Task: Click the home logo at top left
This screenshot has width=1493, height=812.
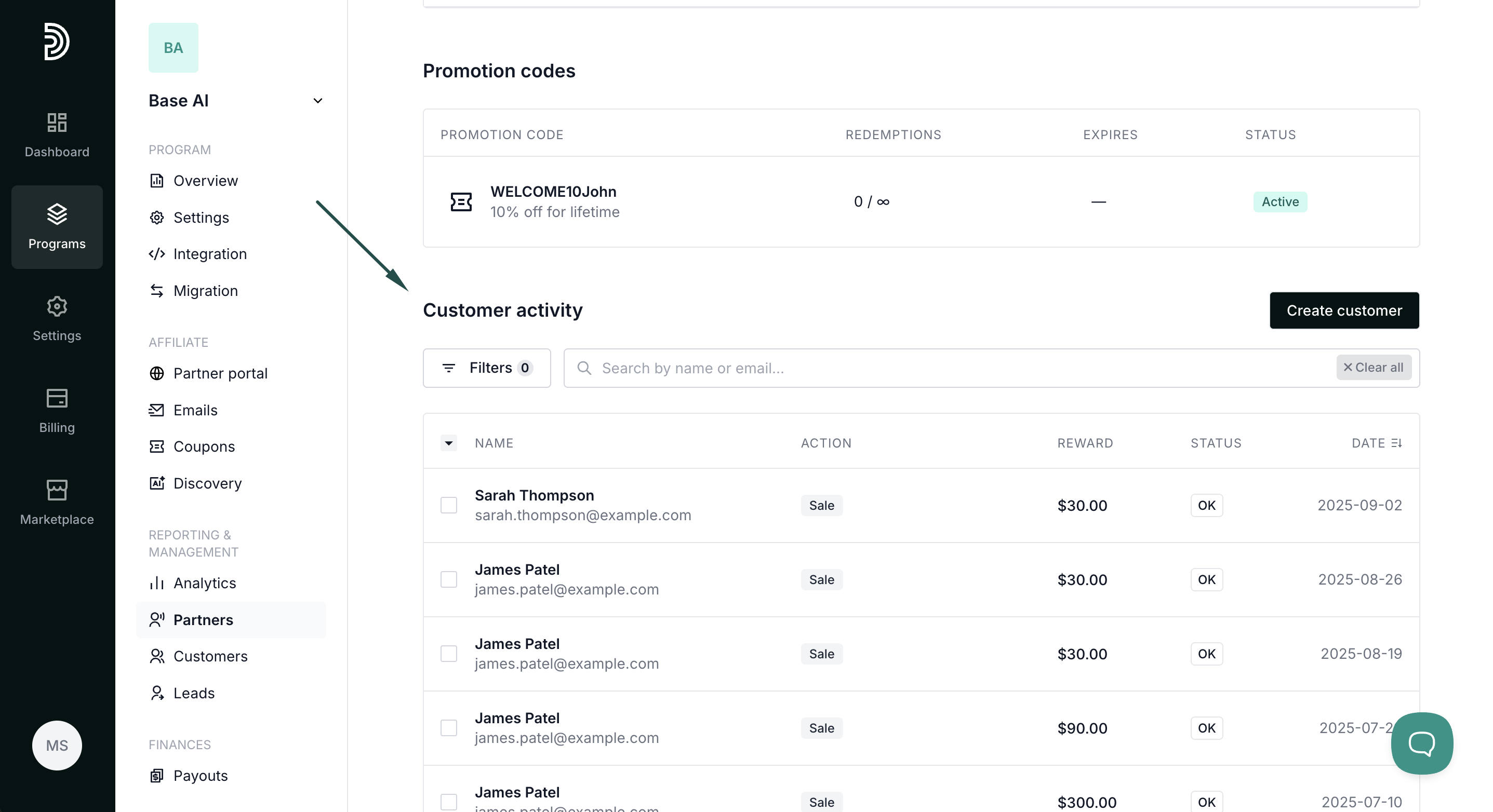Action: [x=57, y=42]
